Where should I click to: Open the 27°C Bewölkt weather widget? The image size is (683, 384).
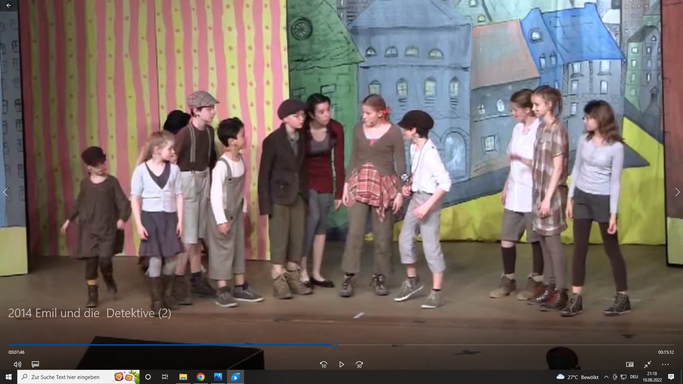(578, 377)
